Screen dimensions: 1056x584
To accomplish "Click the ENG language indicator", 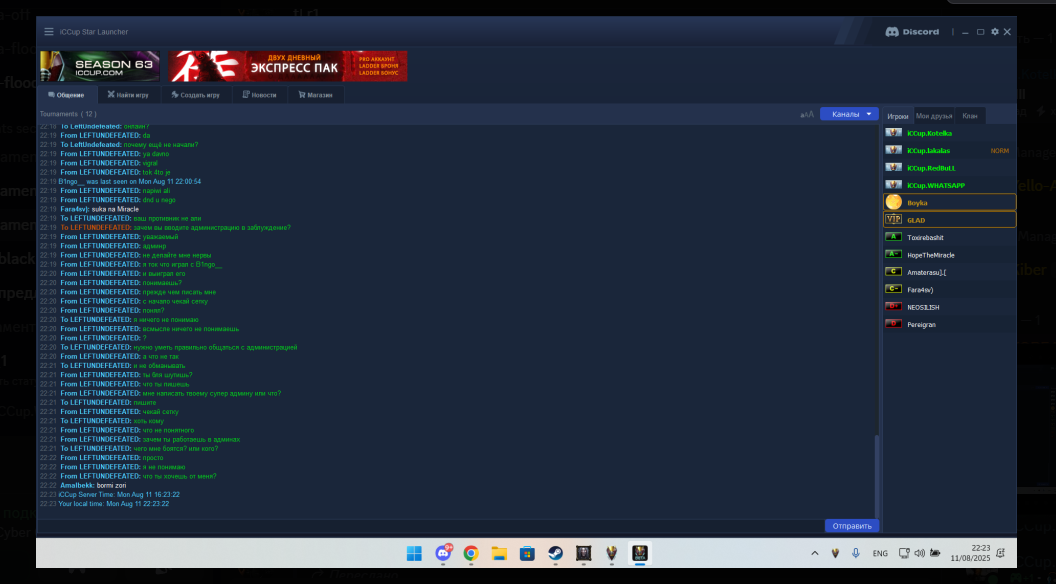I will [880, 554].
